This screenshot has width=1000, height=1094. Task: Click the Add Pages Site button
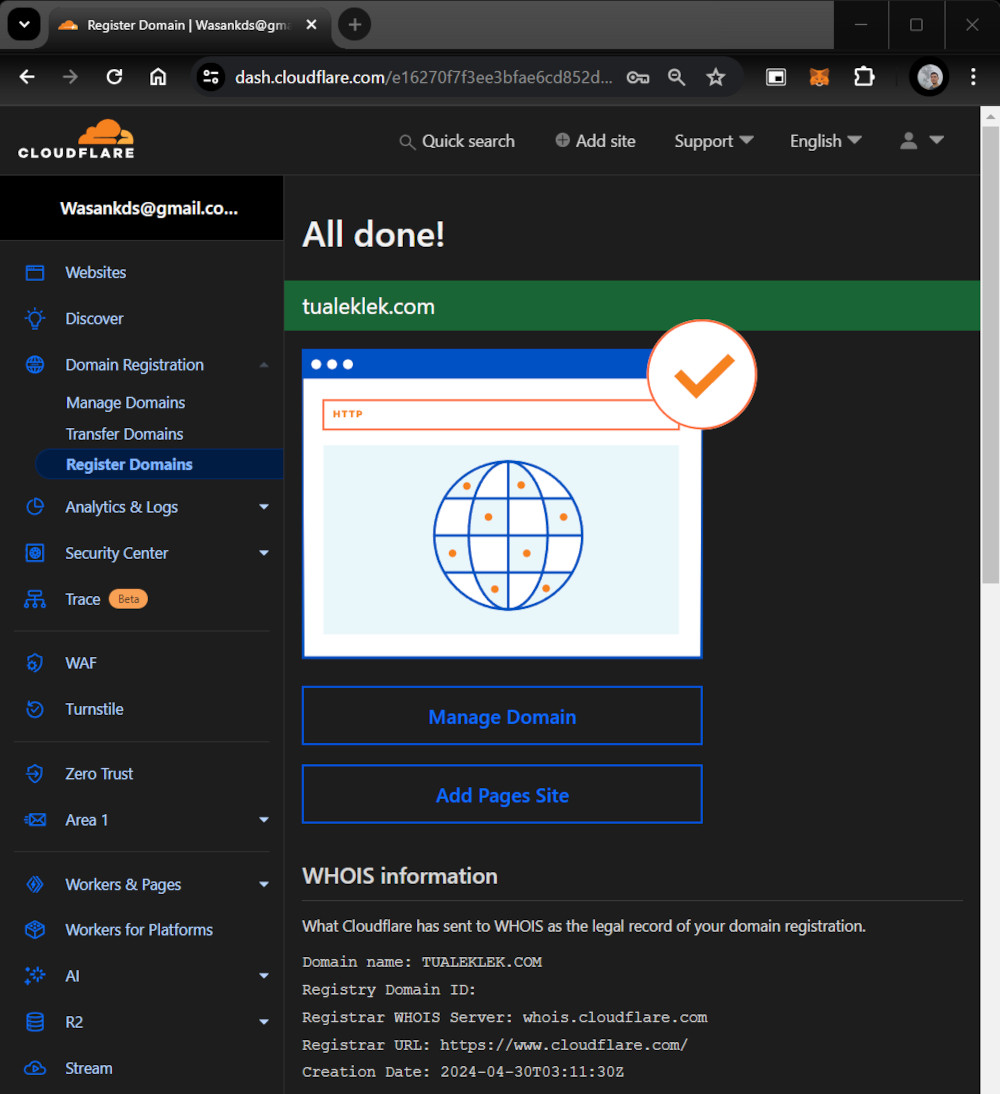coord(502,795)
